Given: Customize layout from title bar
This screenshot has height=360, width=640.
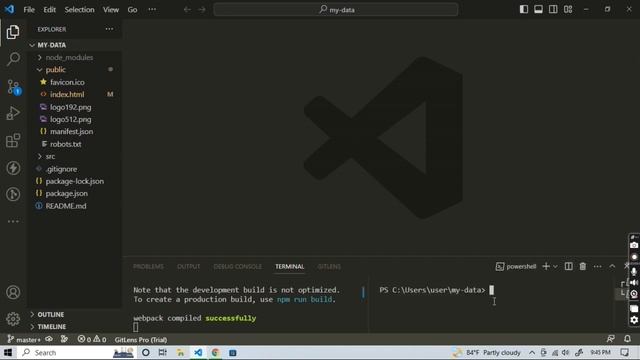Looking at the screenshot, I should [568, 9].
